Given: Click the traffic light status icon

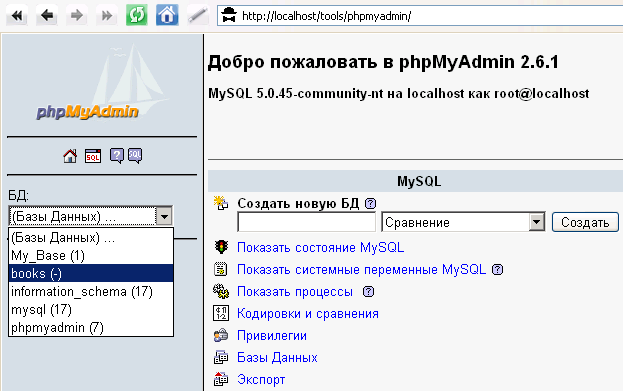Looking at the screenshot, I should click(221, 247).
